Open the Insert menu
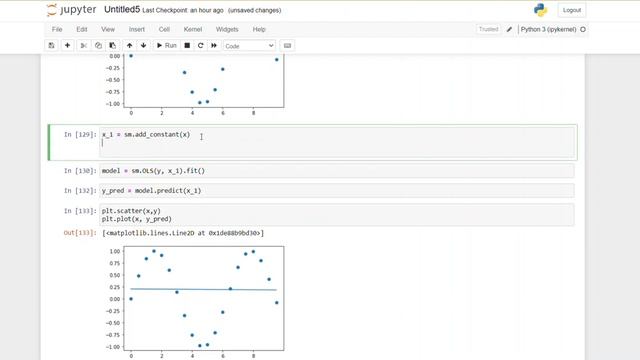This screenshot has width=640, height=360. click(x=137, y=29)
